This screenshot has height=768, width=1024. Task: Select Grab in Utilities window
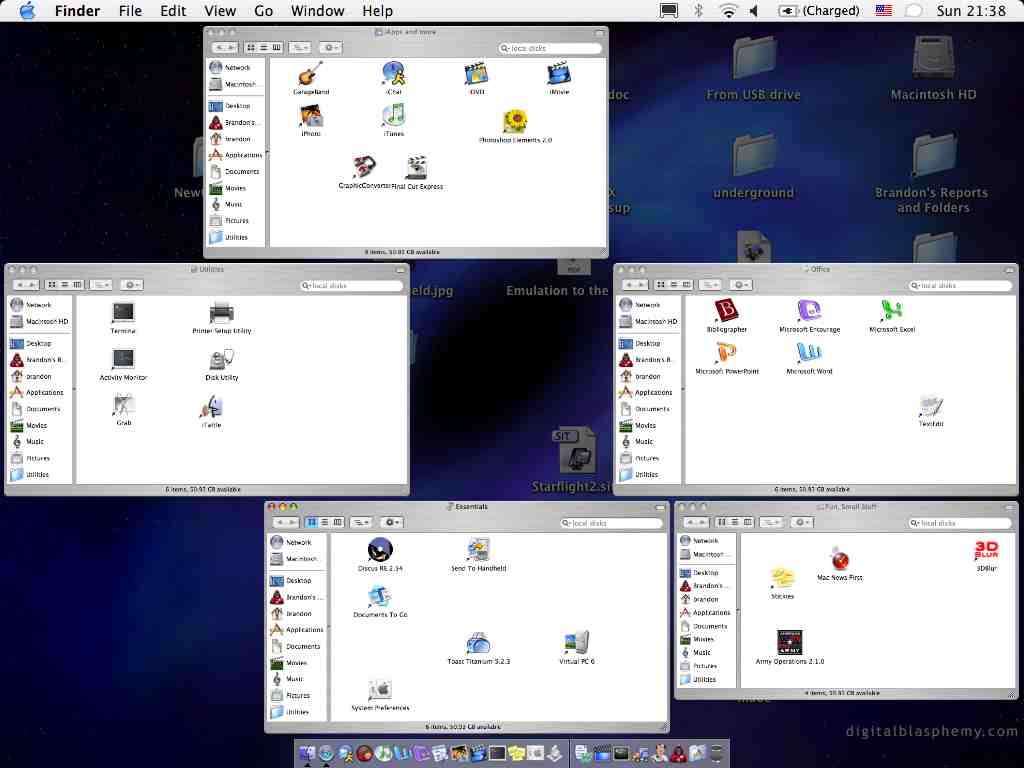[x=123, y=406]
